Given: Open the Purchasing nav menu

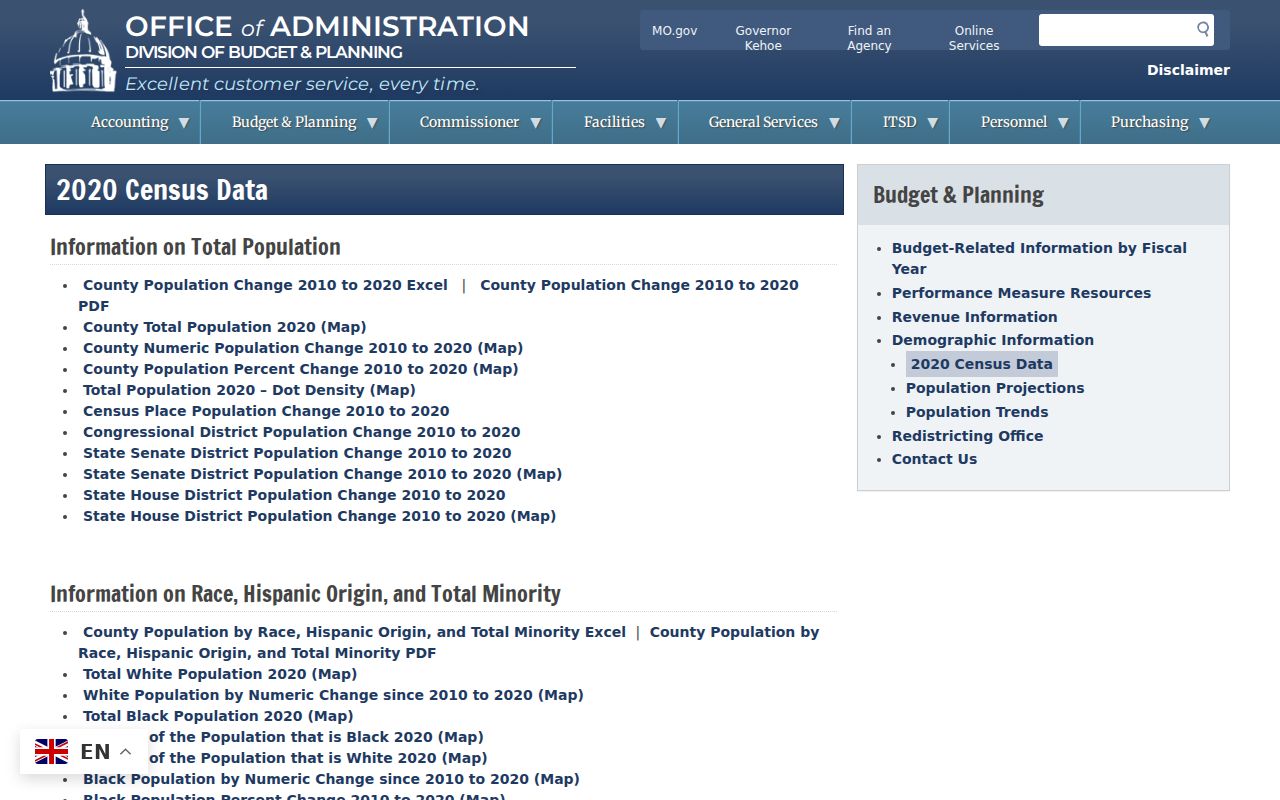Looking at the screenshot, I should pyautogui.click(x=1149, y=122).
